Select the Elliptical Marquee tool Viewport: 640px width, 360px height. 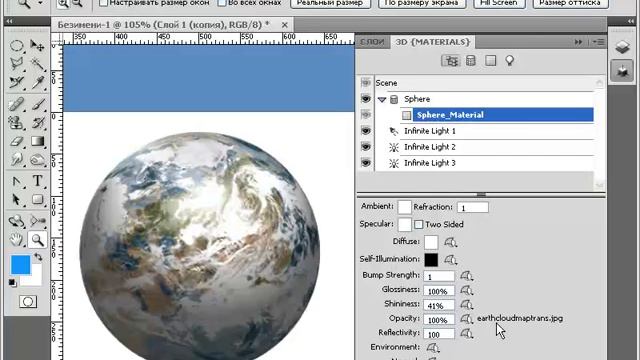click(16, 45)
